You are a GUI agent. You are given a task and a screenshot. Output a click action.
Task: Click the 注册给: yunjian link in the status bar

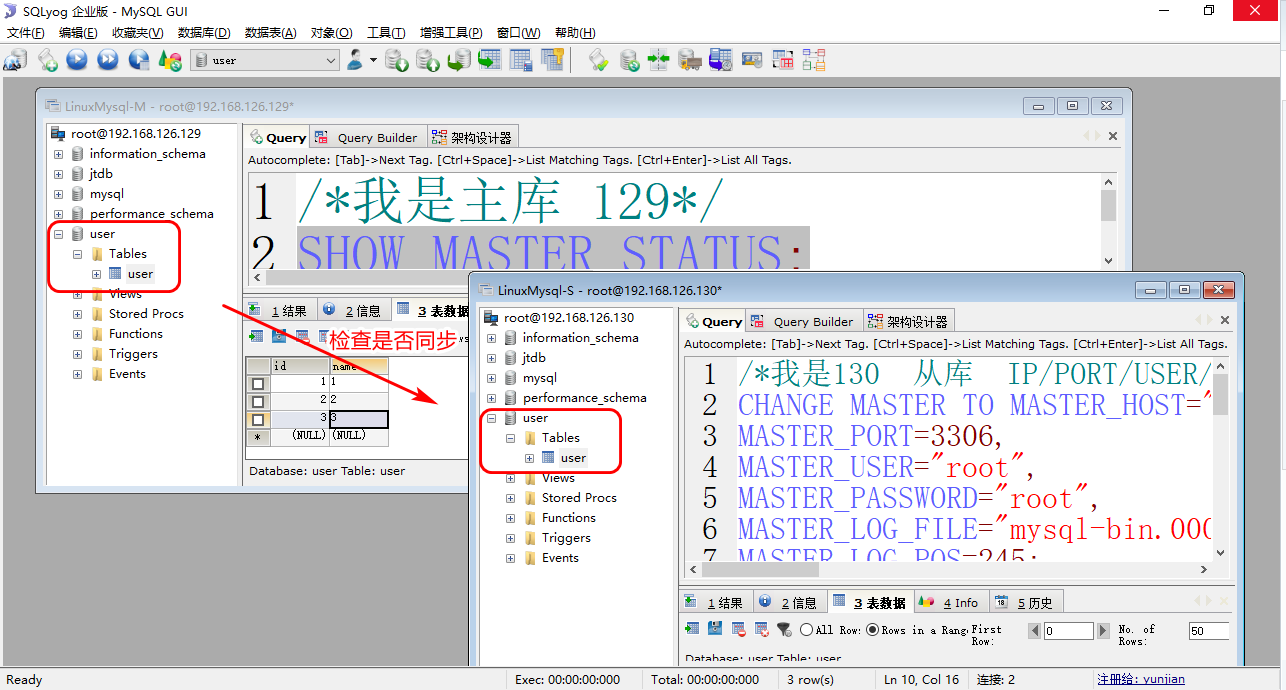pyautogui.click(x=1140, y=679)
